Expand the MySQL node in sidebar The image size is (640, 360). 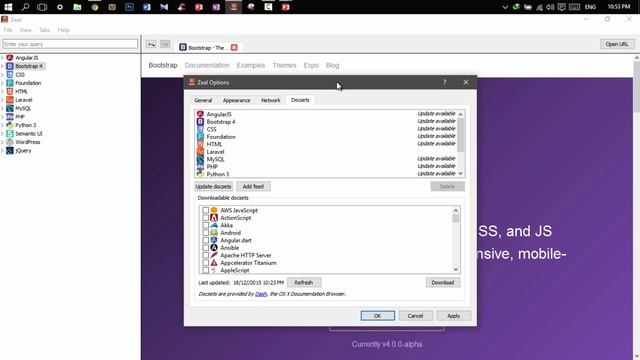(2, 109)
